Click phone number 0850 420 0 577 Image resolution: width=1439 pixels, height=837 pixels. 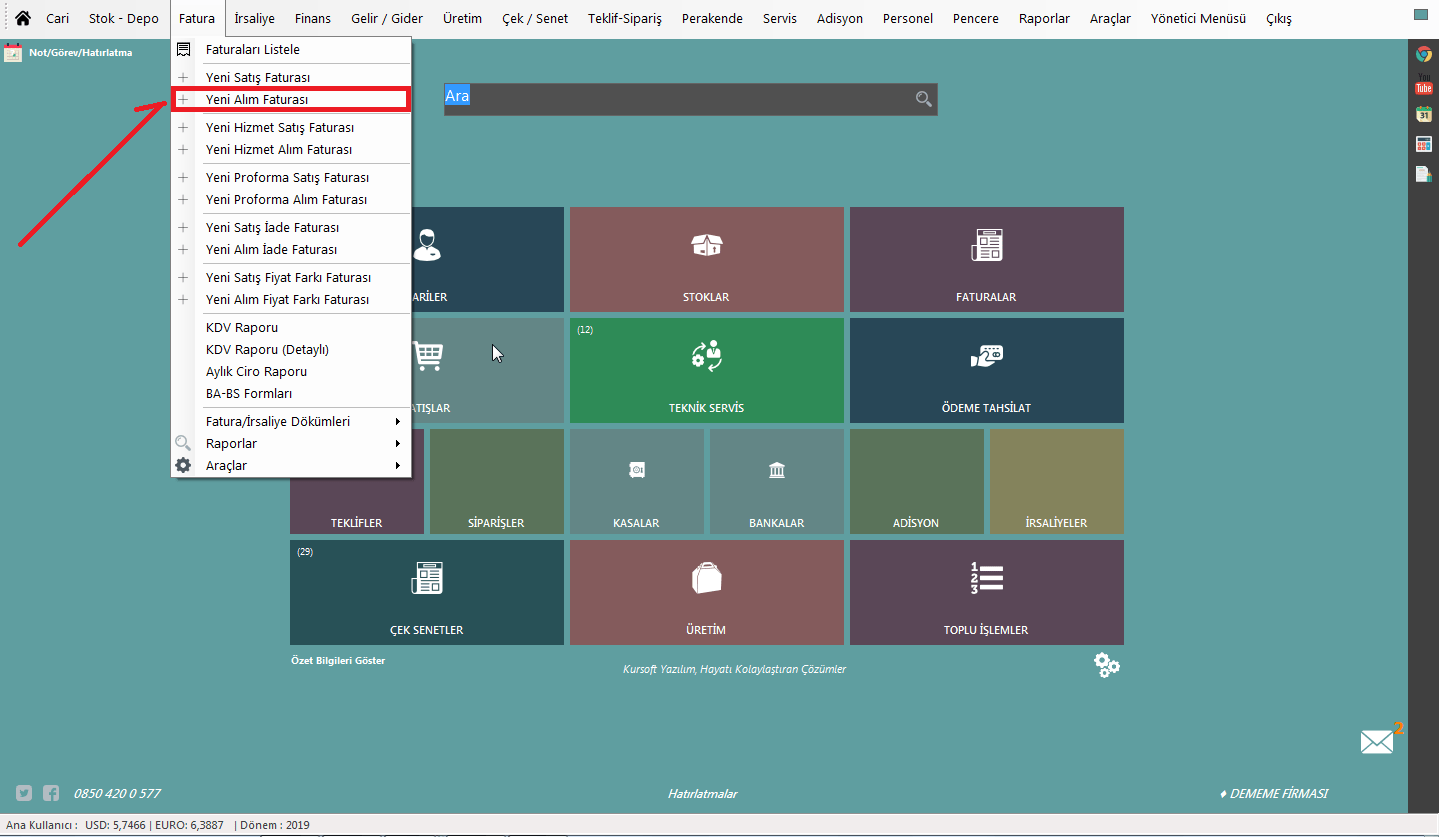click(117, 794)
